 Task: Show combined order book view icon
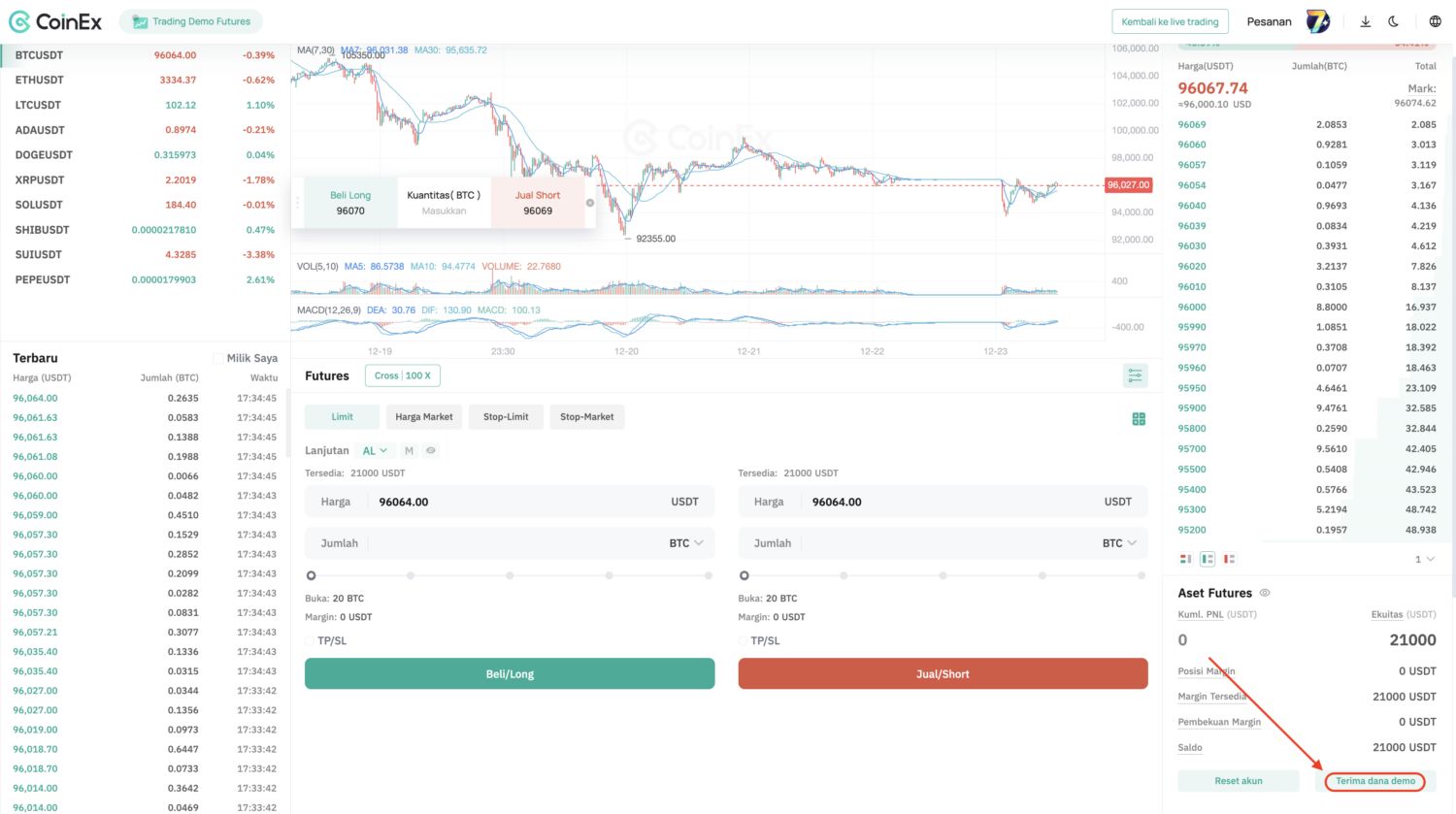(x=1185, y=559)
